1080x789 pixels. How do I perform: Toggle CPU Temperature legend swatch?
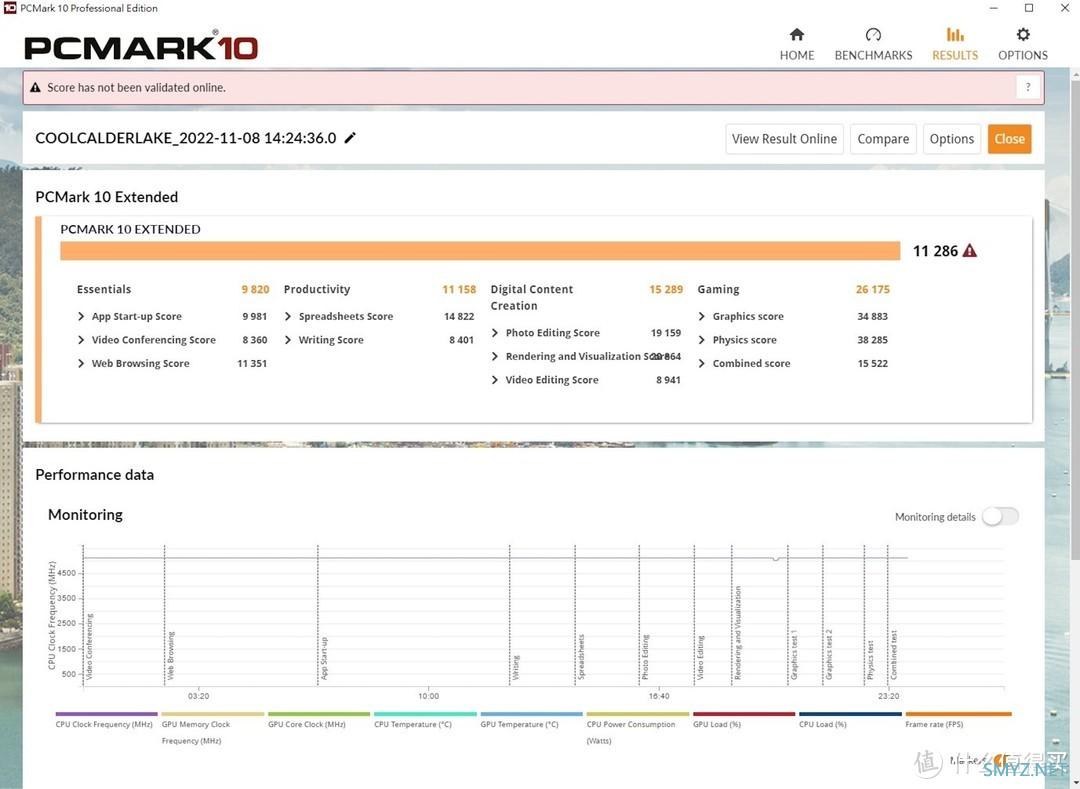point(425,714)
